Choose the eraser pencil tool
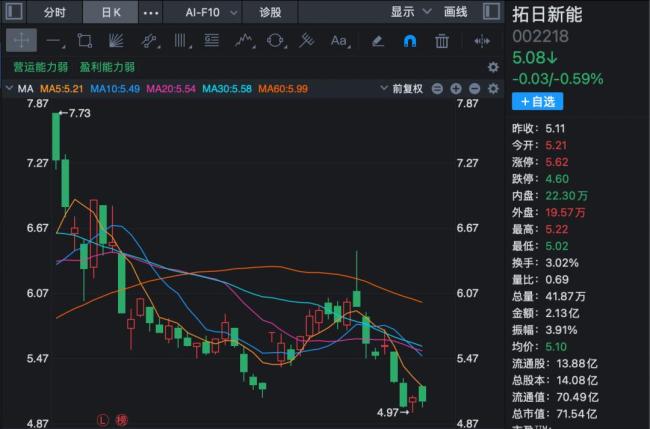This screenshot has height=429, width=650. click(x=377, y=41)
